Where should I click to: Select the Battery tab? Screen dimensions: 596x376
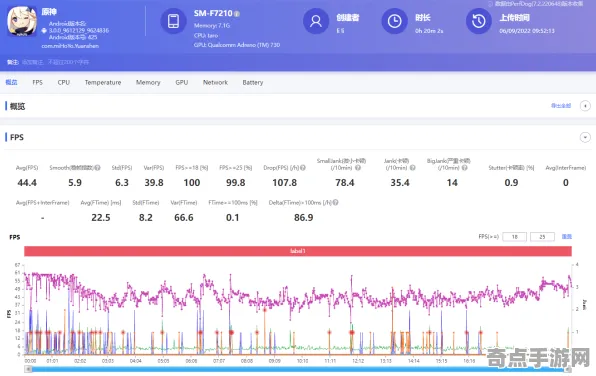tap(253, 82)
